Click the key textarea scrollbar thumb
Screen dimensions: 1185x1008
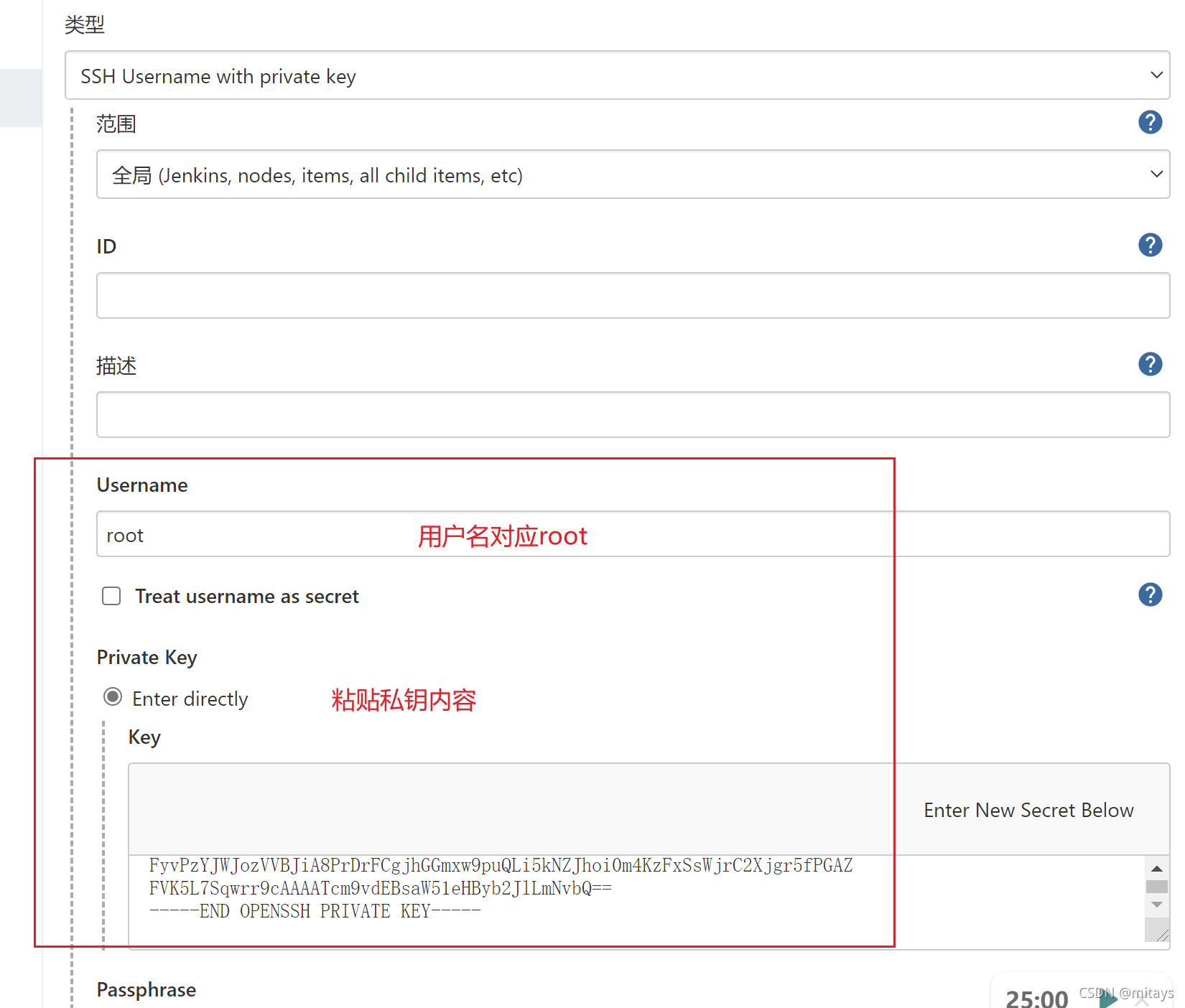(x=1156, y=887)
